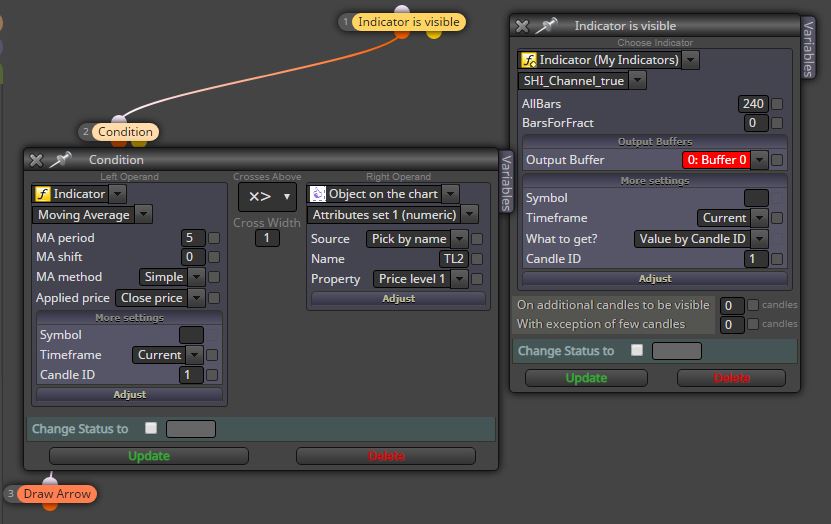
Task: Click Update in the Condition panel
Action: click(149, 456)
